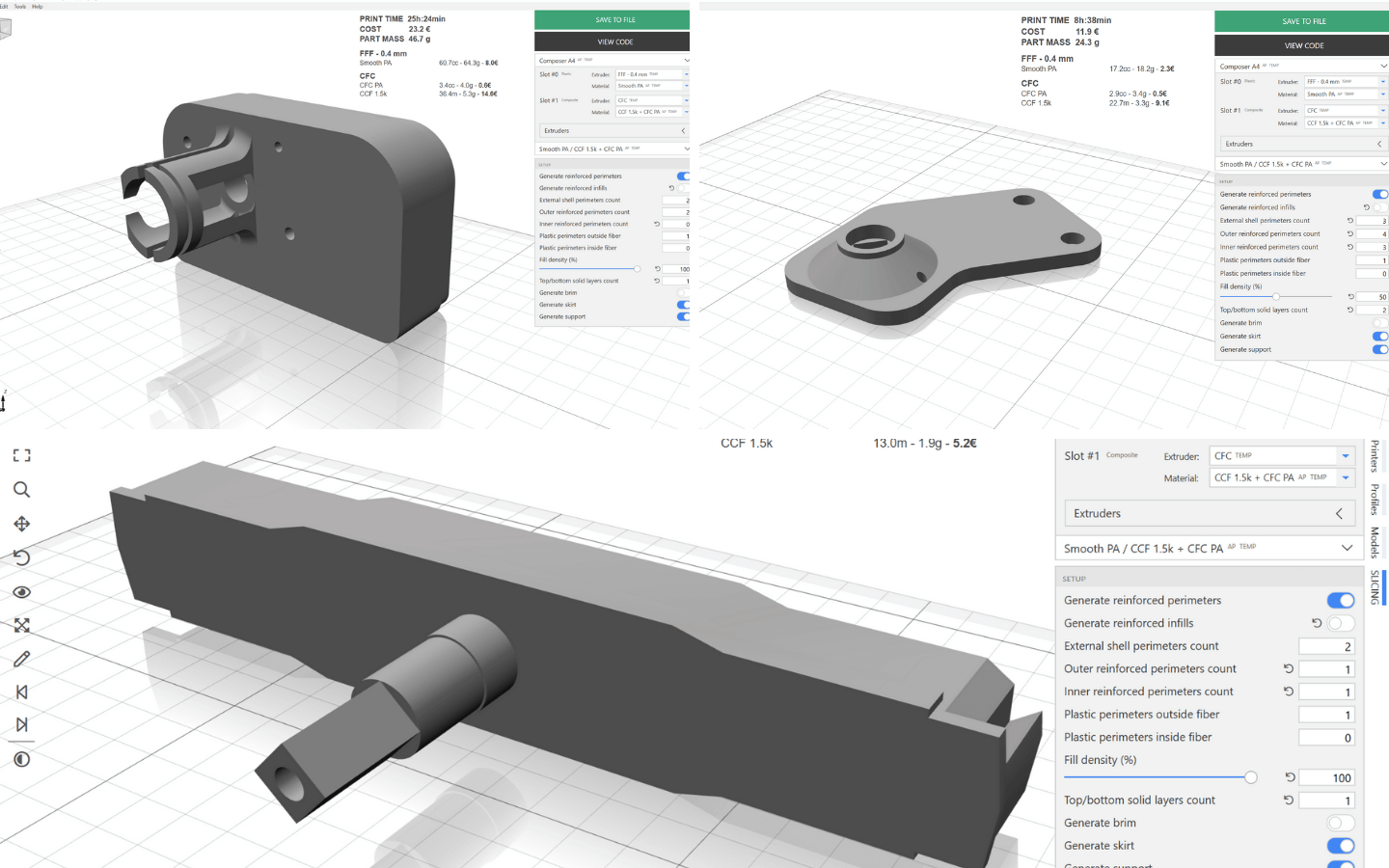
Task: Reset Generate reinforced infills in 25h:24min panel
Action: tap(671, 188)
